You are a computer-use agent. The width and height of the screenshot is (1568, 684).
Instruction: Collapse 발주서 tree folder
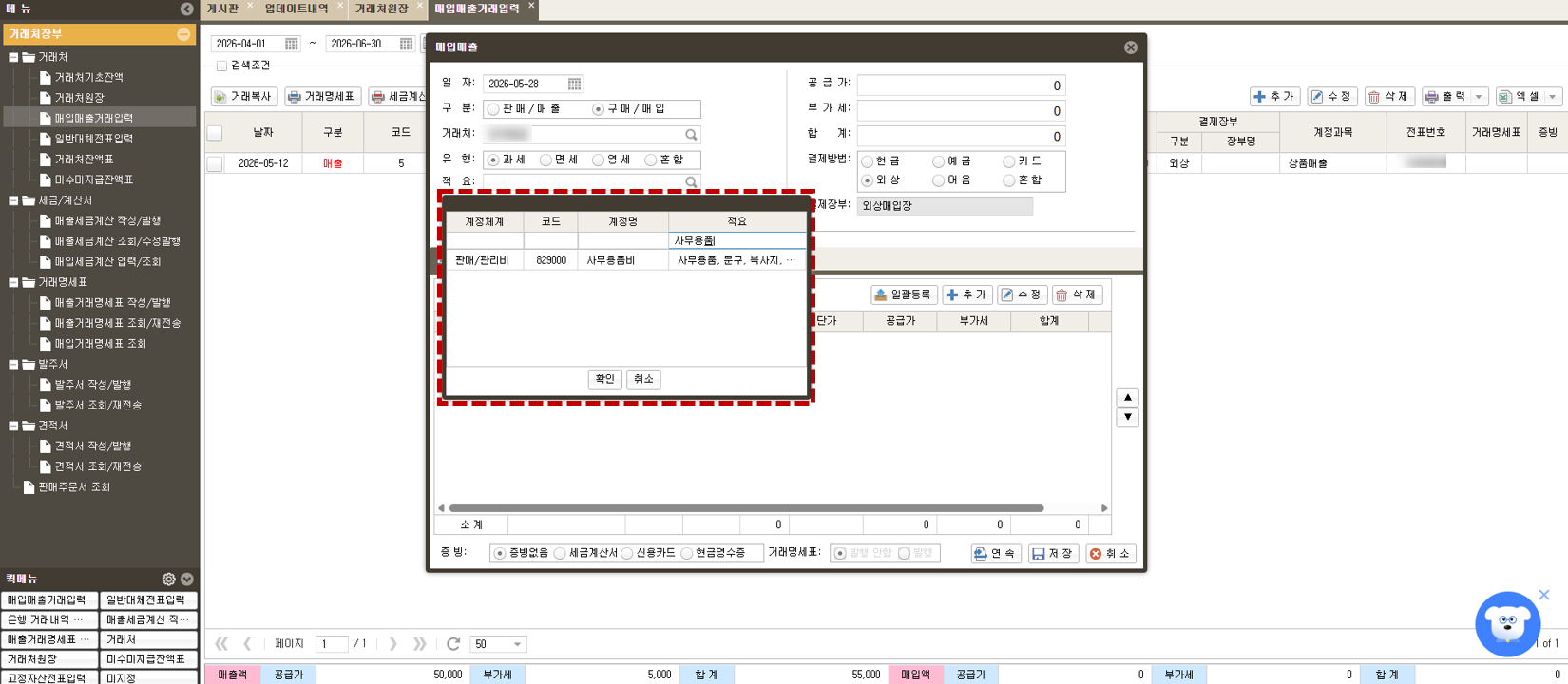coord(13,364)
